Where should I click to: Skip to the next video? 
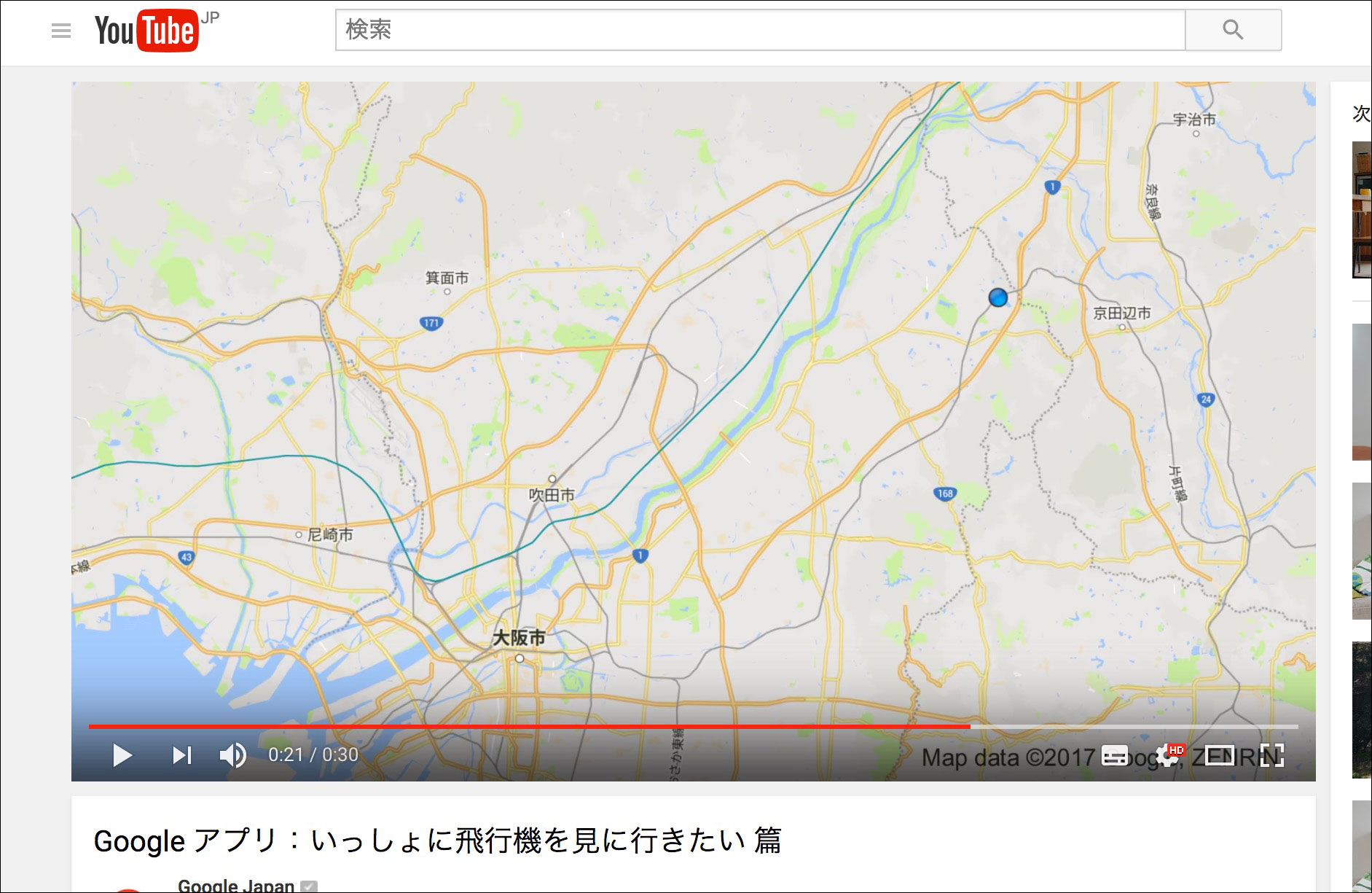181,755
